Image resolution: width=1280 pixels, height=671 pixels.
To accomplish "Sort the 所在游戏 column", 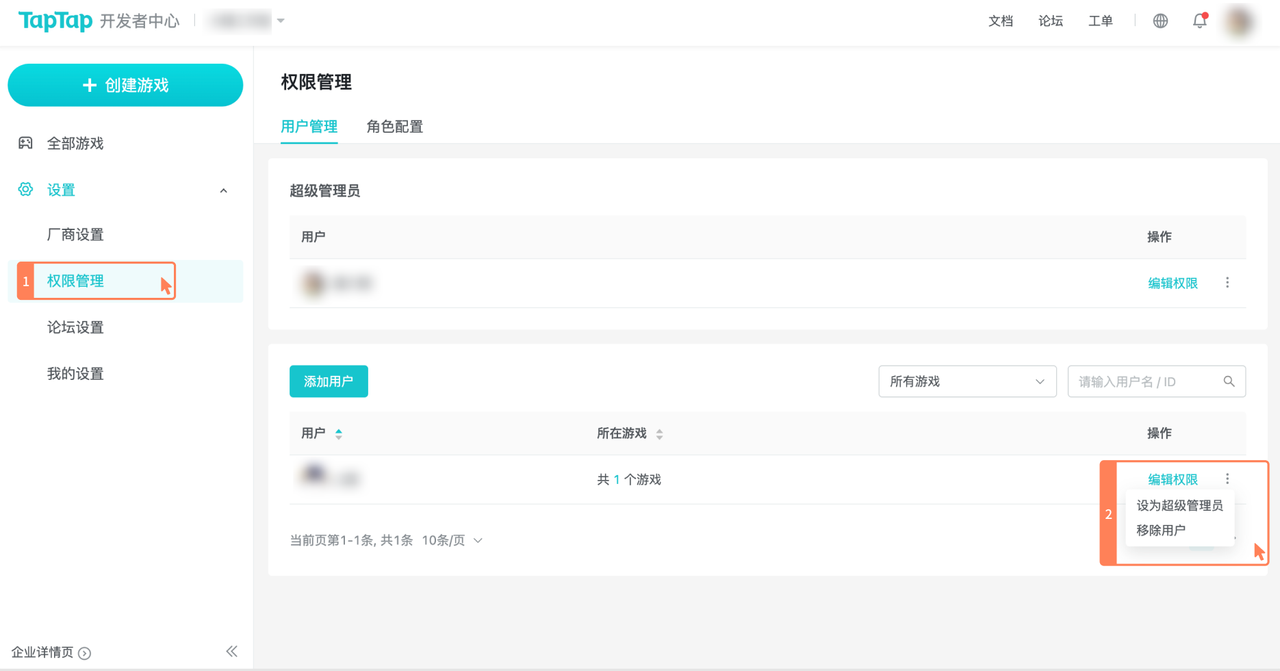I will (659, 434).
